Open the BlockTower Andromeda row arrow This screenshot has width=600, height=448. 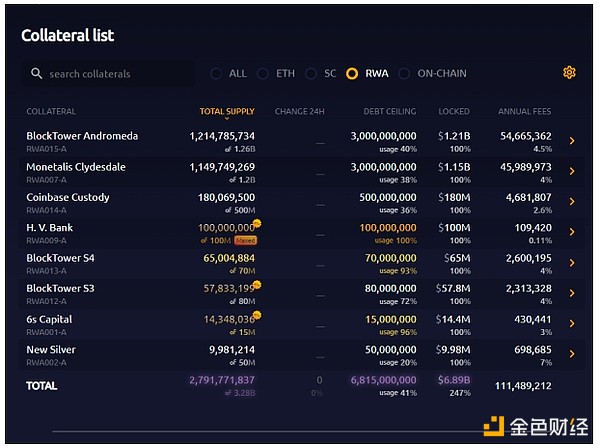click(571, 141)
